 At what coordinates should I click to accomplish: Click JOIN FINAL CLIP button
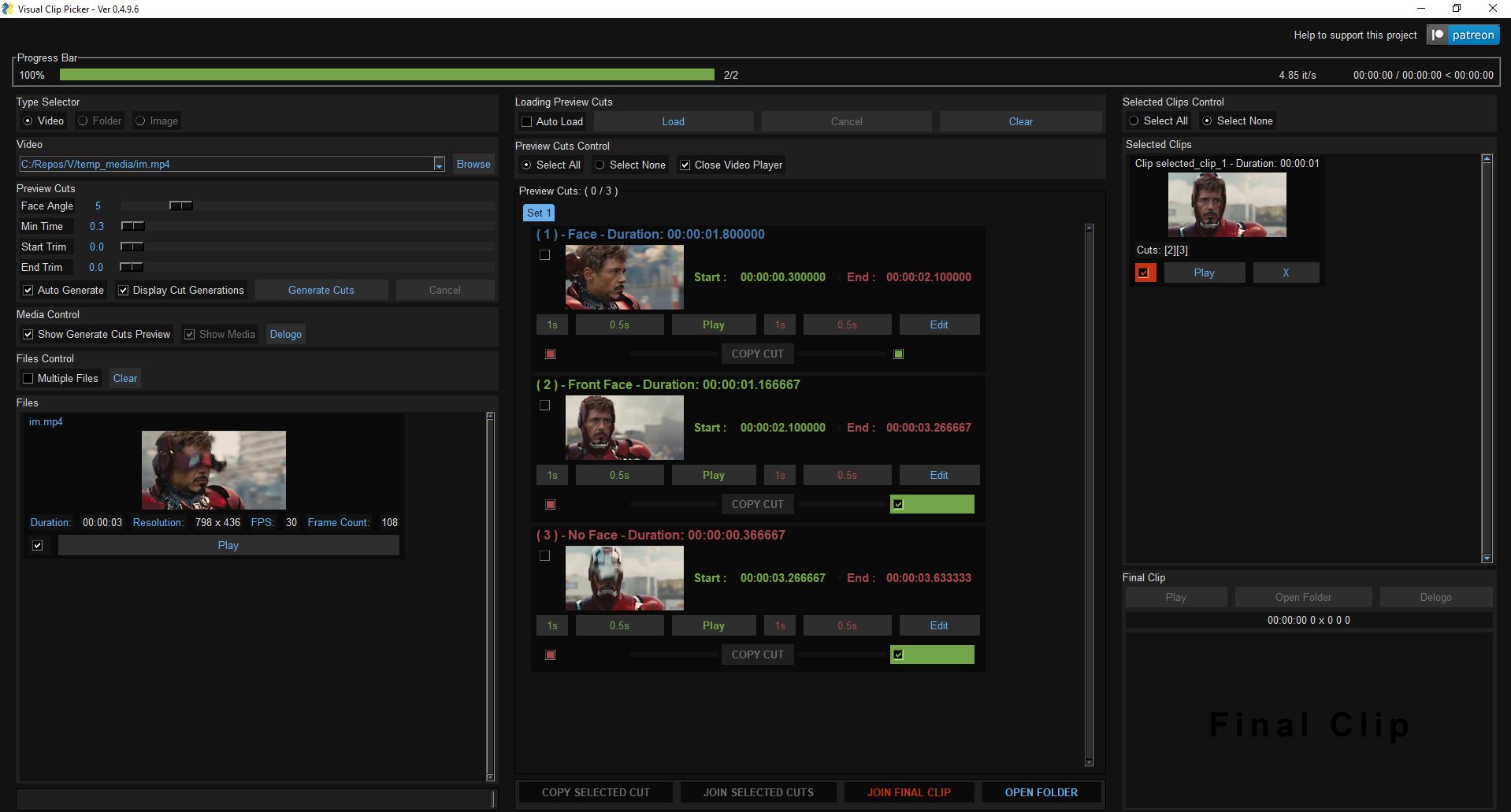click(x=908, y=792)
